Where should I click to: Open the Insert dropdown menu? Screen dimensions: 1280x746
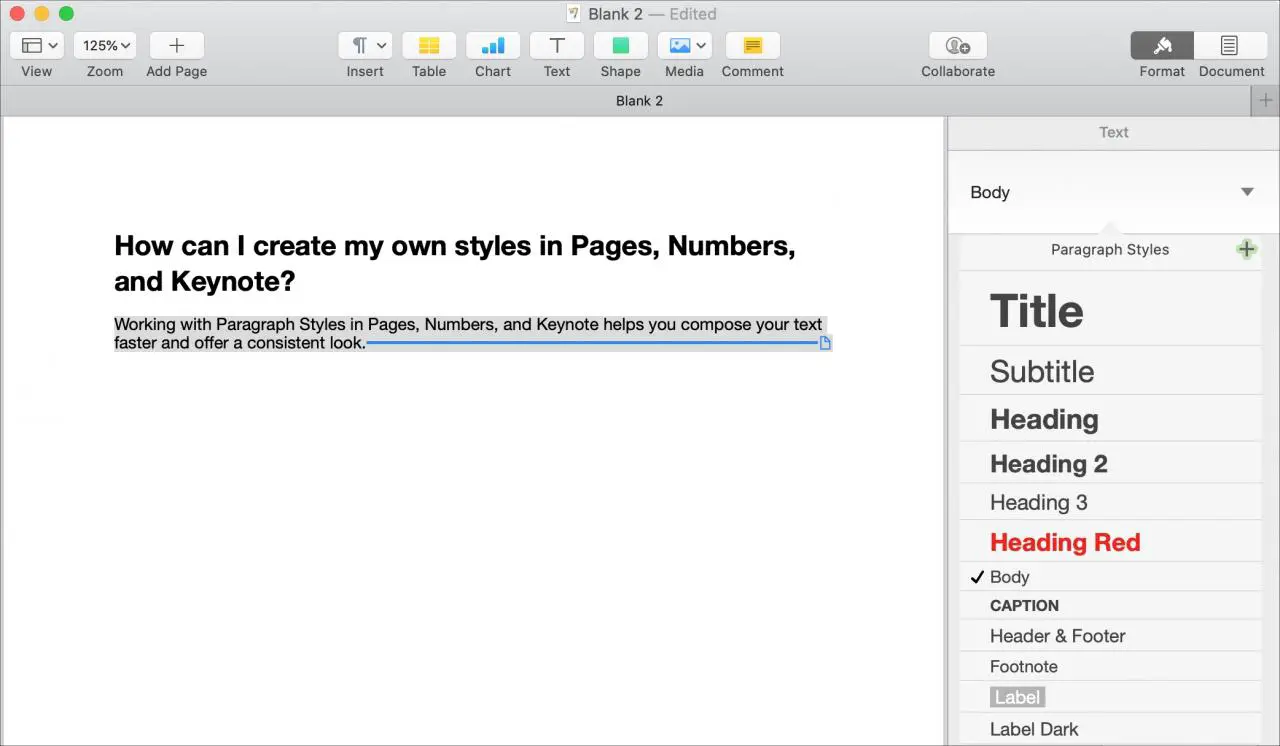[366, 46]
